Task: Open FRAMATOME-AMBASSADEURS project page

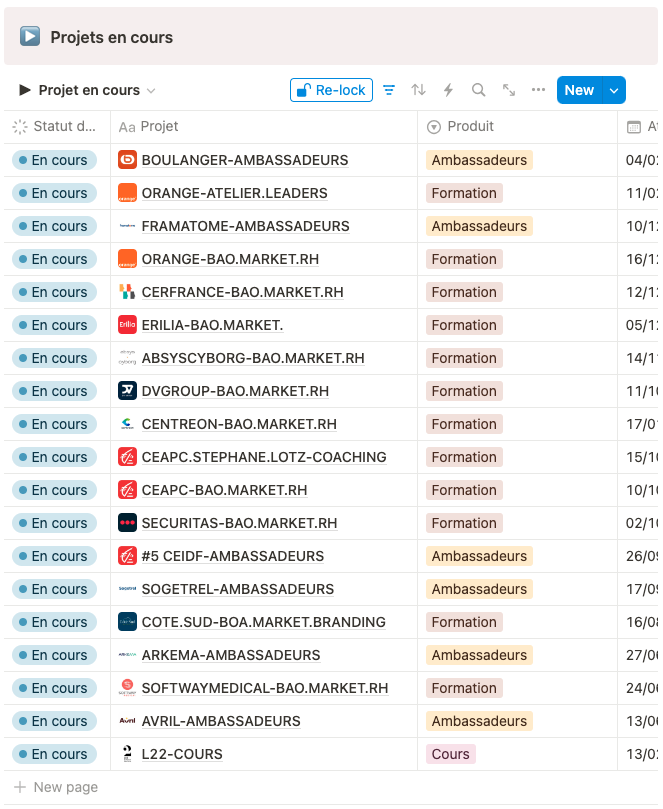Action: 246,226
